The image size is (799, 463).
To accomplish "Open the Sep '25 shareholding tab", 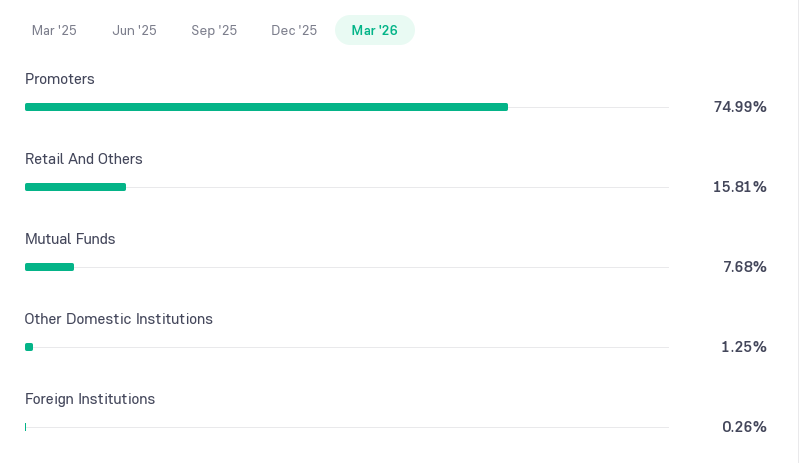I will [214, 31].
